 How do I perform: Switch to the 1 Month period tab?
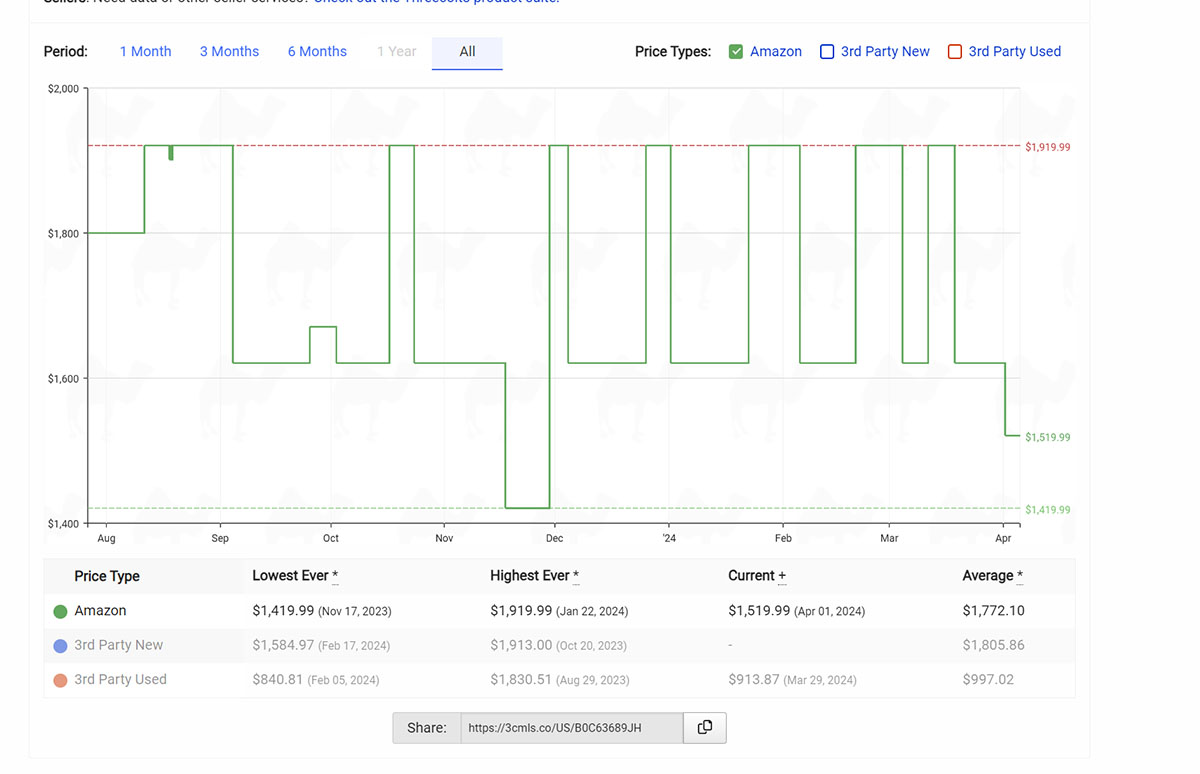tap(145, 51)
